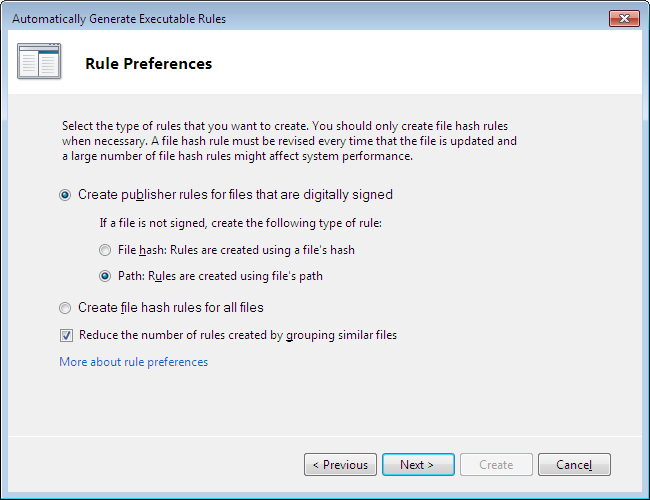This screenshot has height=500, width=650.
Task: Click the greyed-out Create button
Action: (x=496, y=465)
